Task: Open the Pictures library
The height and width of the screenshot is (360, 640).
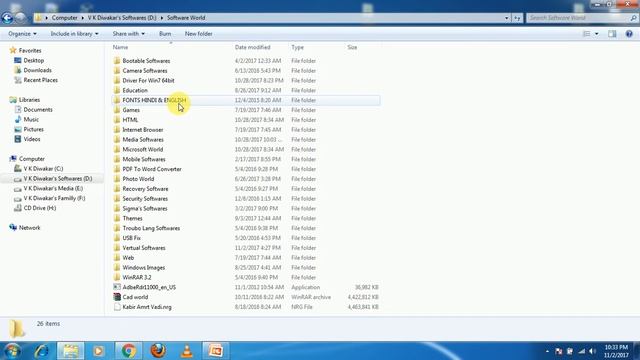Action: tap(33, 129)
